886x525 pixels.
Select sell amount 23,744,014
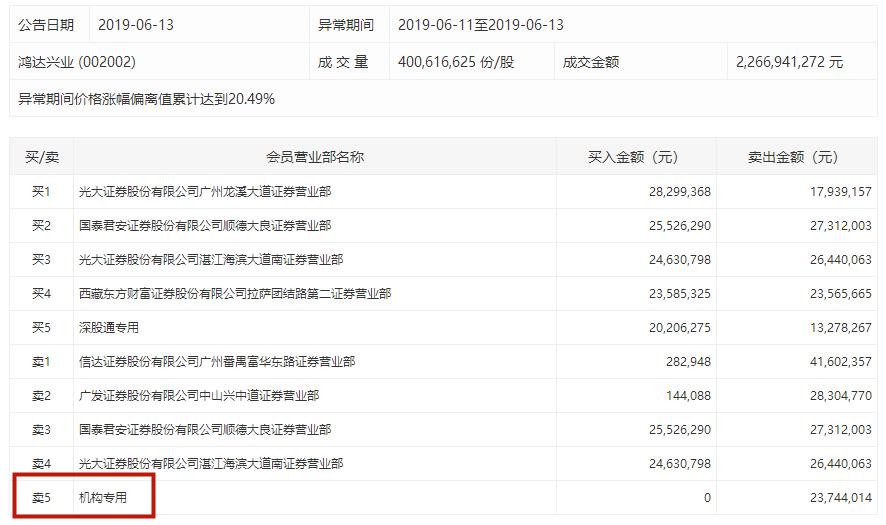(841, 497)
